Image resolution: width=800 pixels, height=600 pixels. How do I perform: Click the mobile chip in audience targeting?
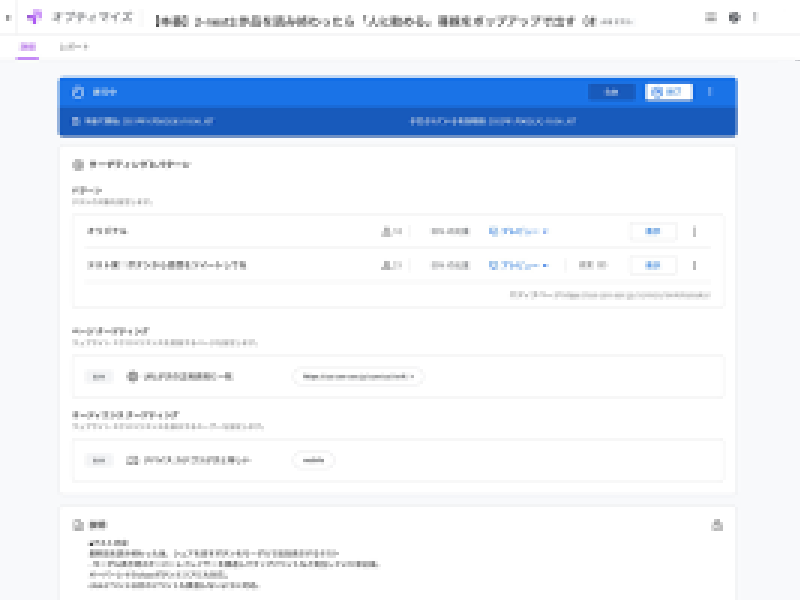[313, 460]
